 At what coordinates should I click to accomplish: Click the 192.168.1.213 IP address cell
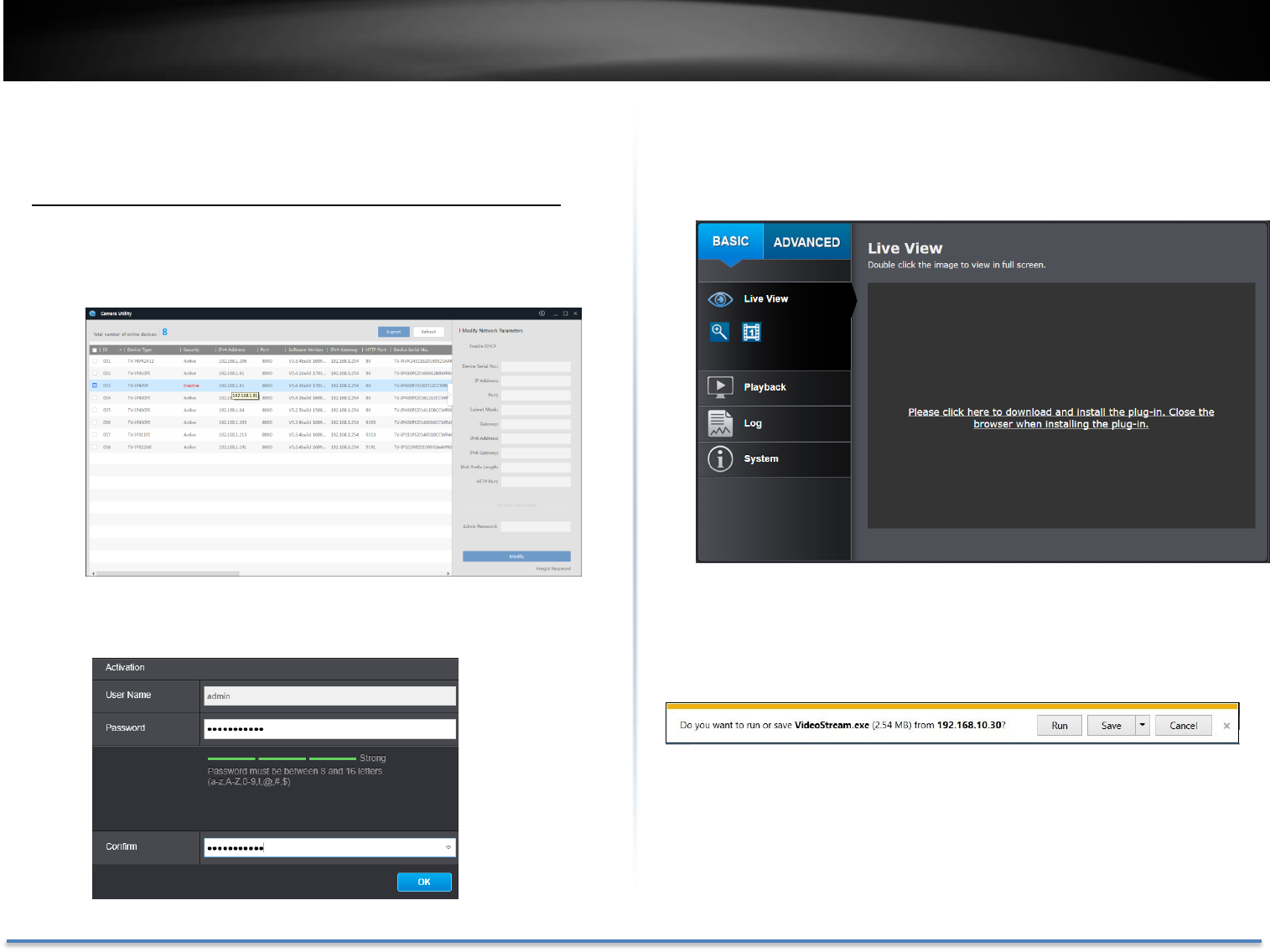(x=232, y=435)
